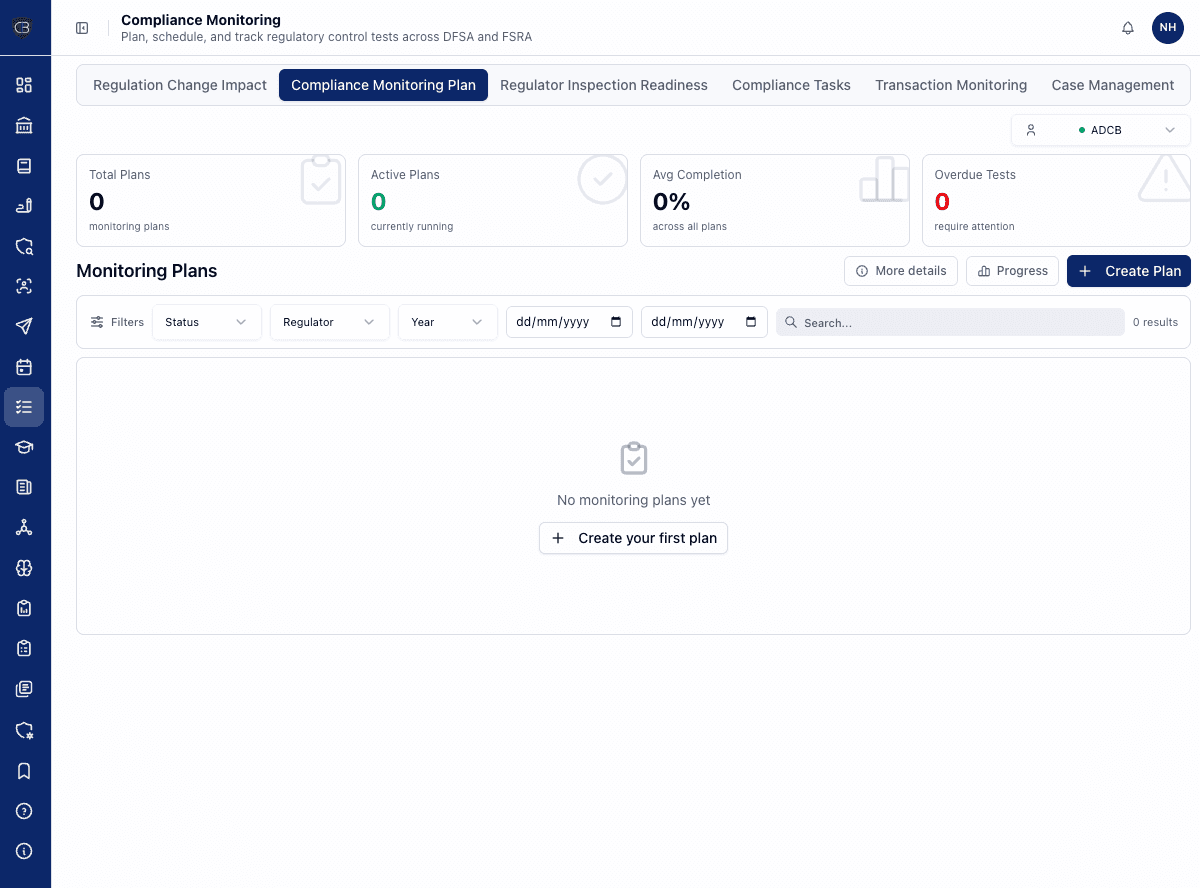Click the bookmark icon in sidebar
The height and width of the screenshot is (888, 1200).
pos(24,771)
